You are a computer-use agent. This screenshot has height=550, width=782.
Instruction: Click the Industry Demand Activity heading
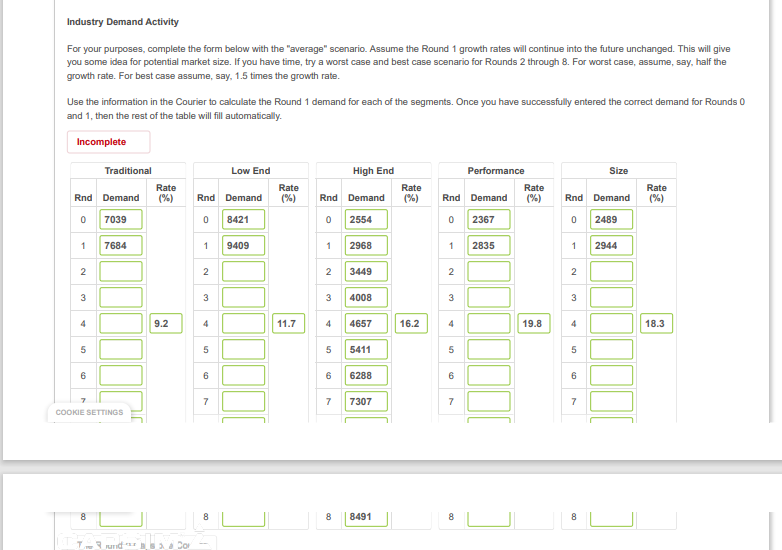point(123,22)
